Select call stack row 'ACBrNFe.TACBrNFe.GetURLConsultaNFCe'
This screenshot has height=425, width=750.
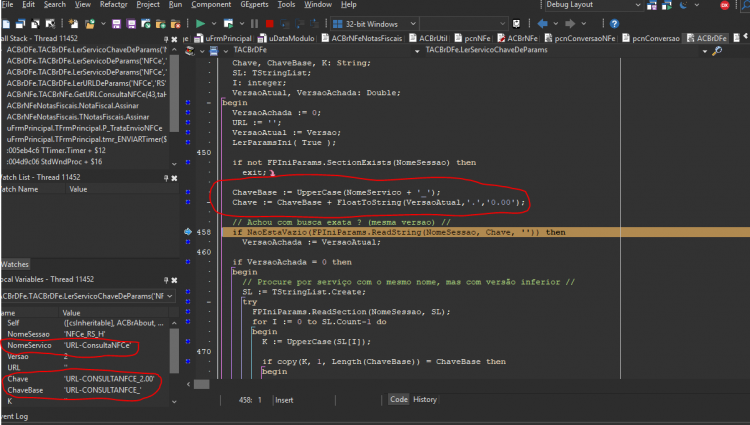tap(86, 94)
